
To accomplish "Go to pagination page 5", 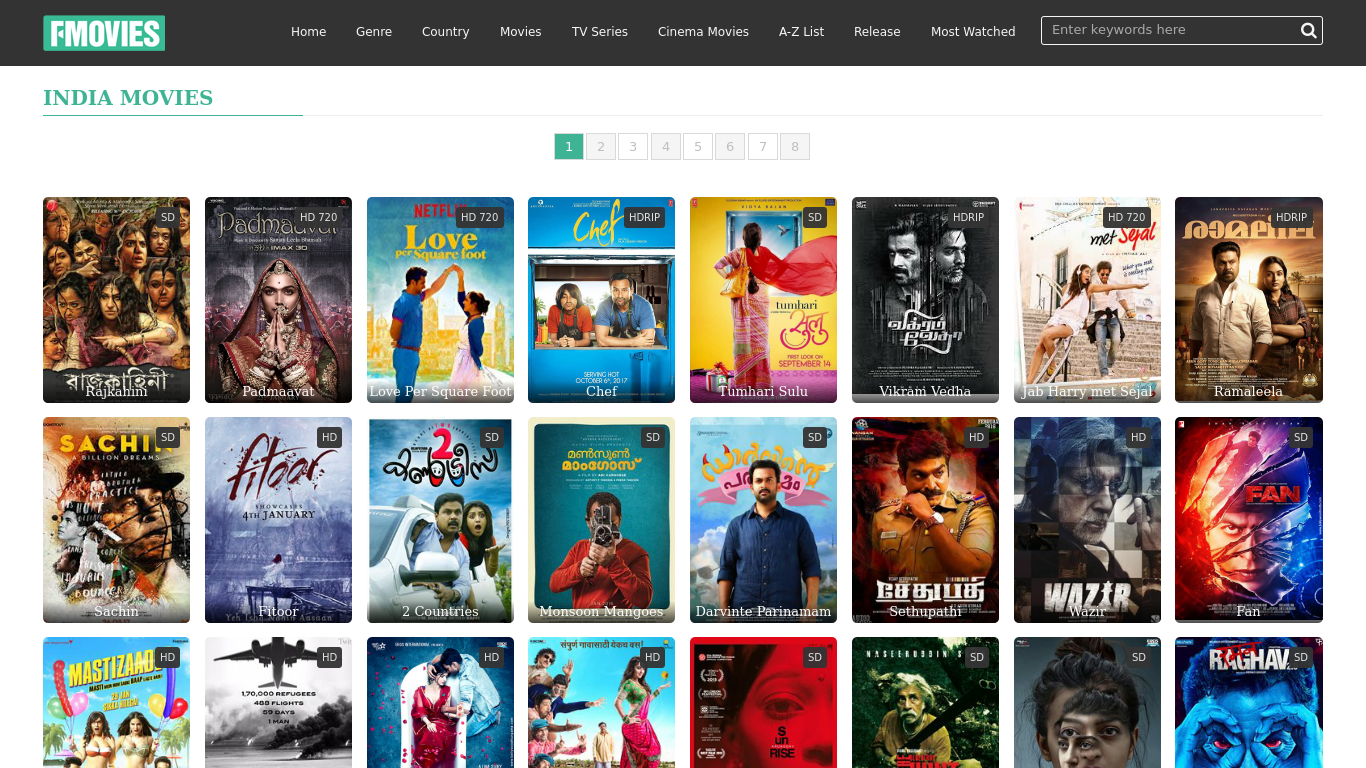I will [698, 147].
